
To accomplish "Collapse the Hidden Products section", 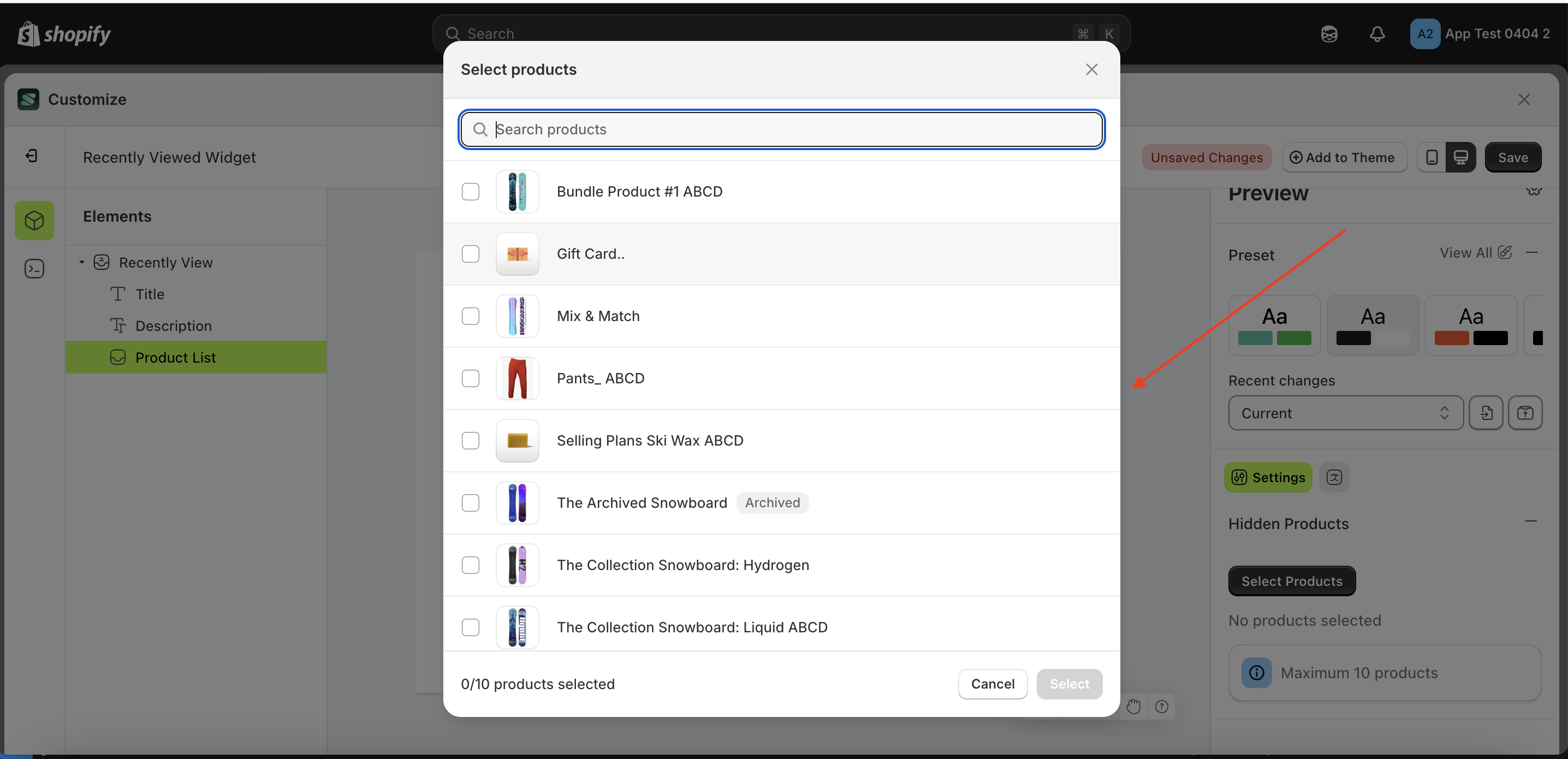I will (x=1533, y=521).
